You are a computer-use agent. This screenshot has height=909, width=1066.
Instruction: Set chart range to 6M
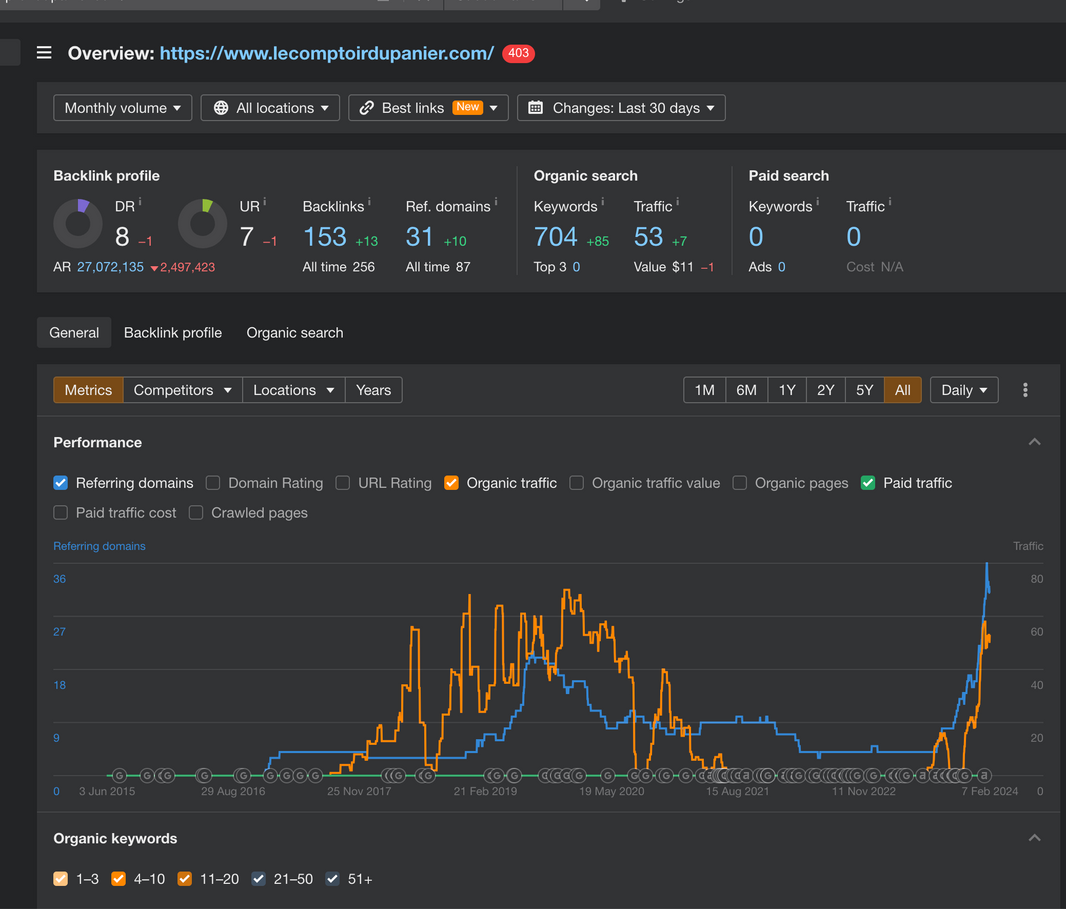click(746, 390)
